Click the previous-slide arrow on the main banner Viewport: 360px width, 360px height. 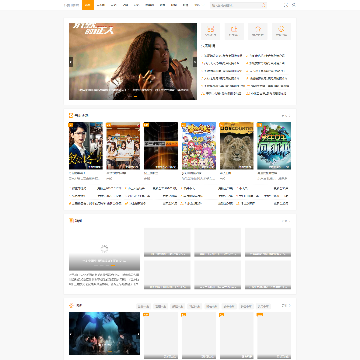71,62
